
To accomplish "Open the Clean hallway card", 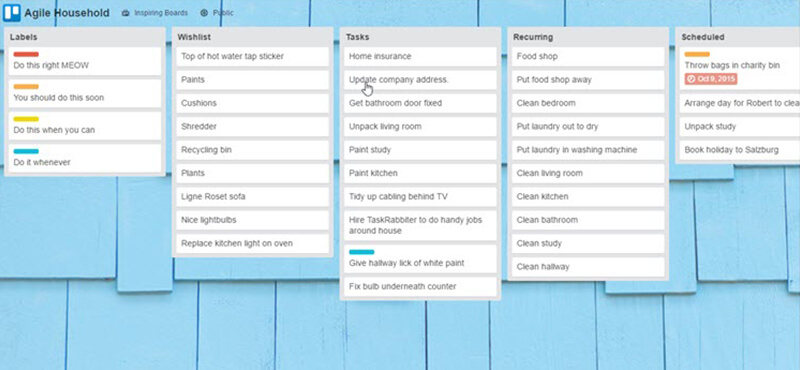I will click(x=588, y=267).
